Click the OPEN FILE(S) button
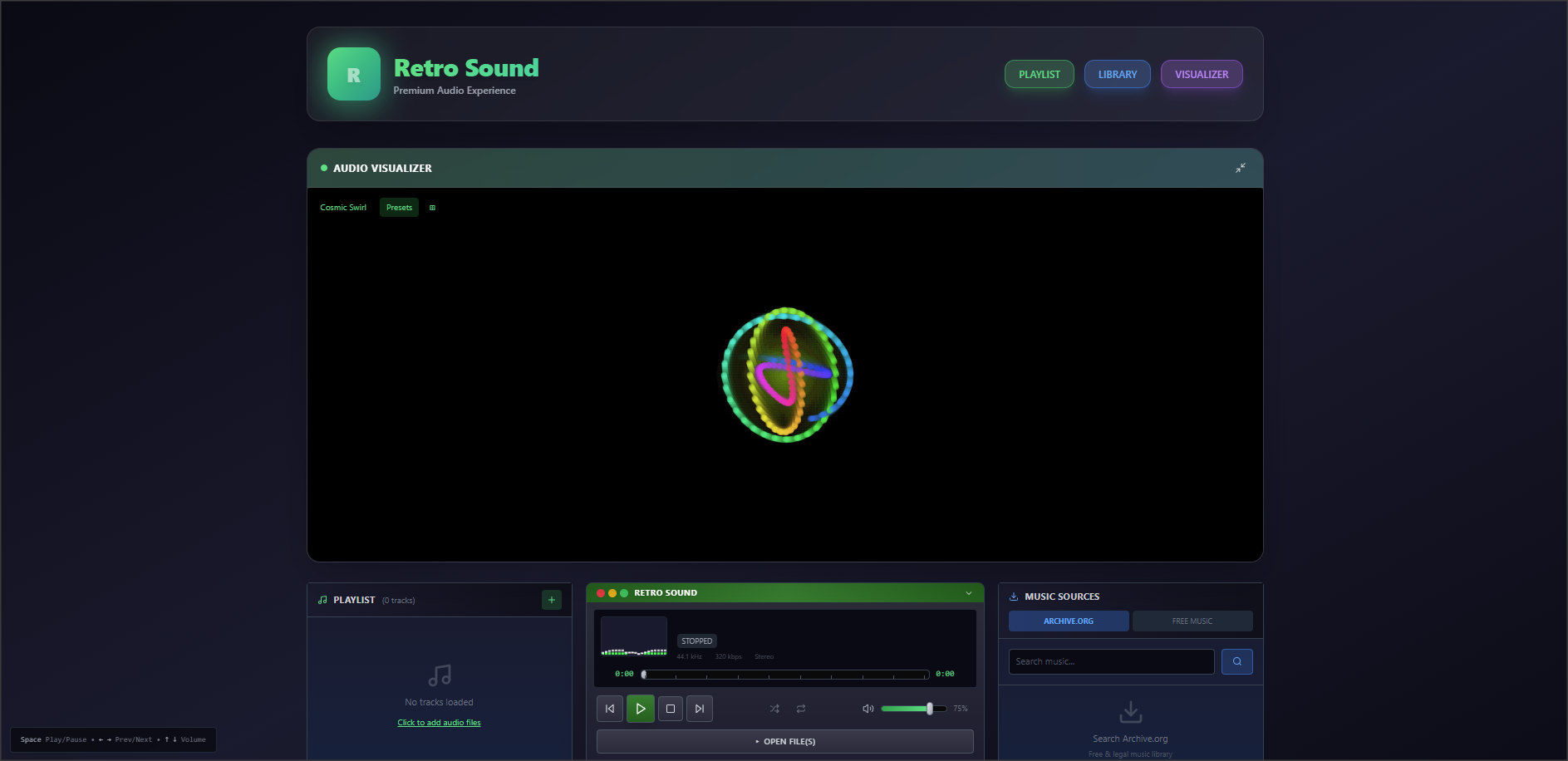The width and height of the screenshot is (1568, 761). tap(785, 741)
